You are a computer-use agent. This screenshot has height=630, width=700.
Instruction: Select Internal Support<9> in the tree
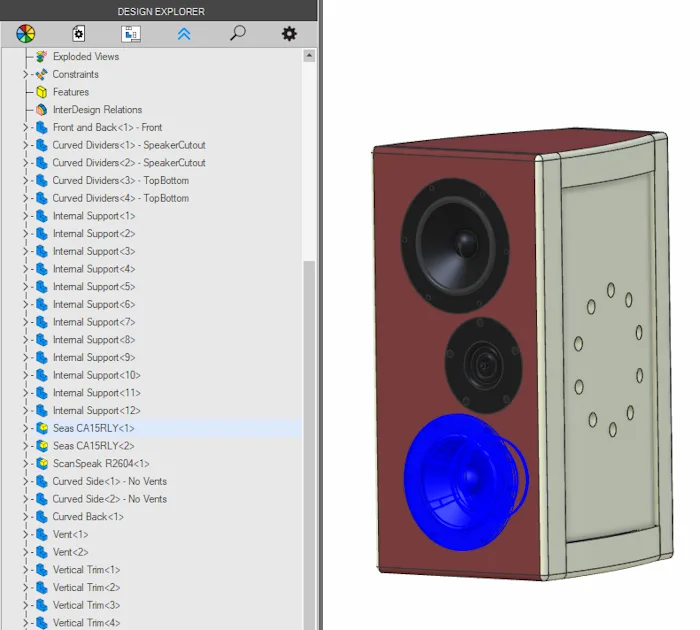(x=94, y=358)
